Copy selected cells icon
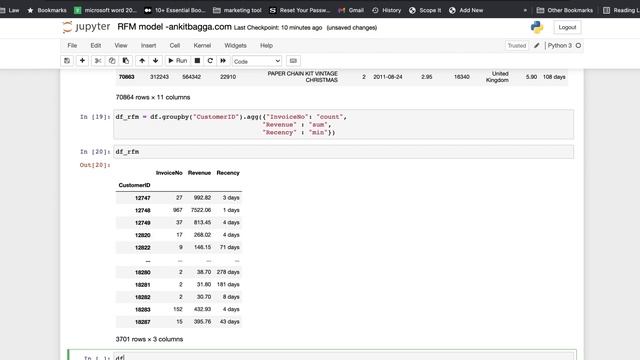The width and height of the screenshot is (640, 360). (x=112, y=61)
